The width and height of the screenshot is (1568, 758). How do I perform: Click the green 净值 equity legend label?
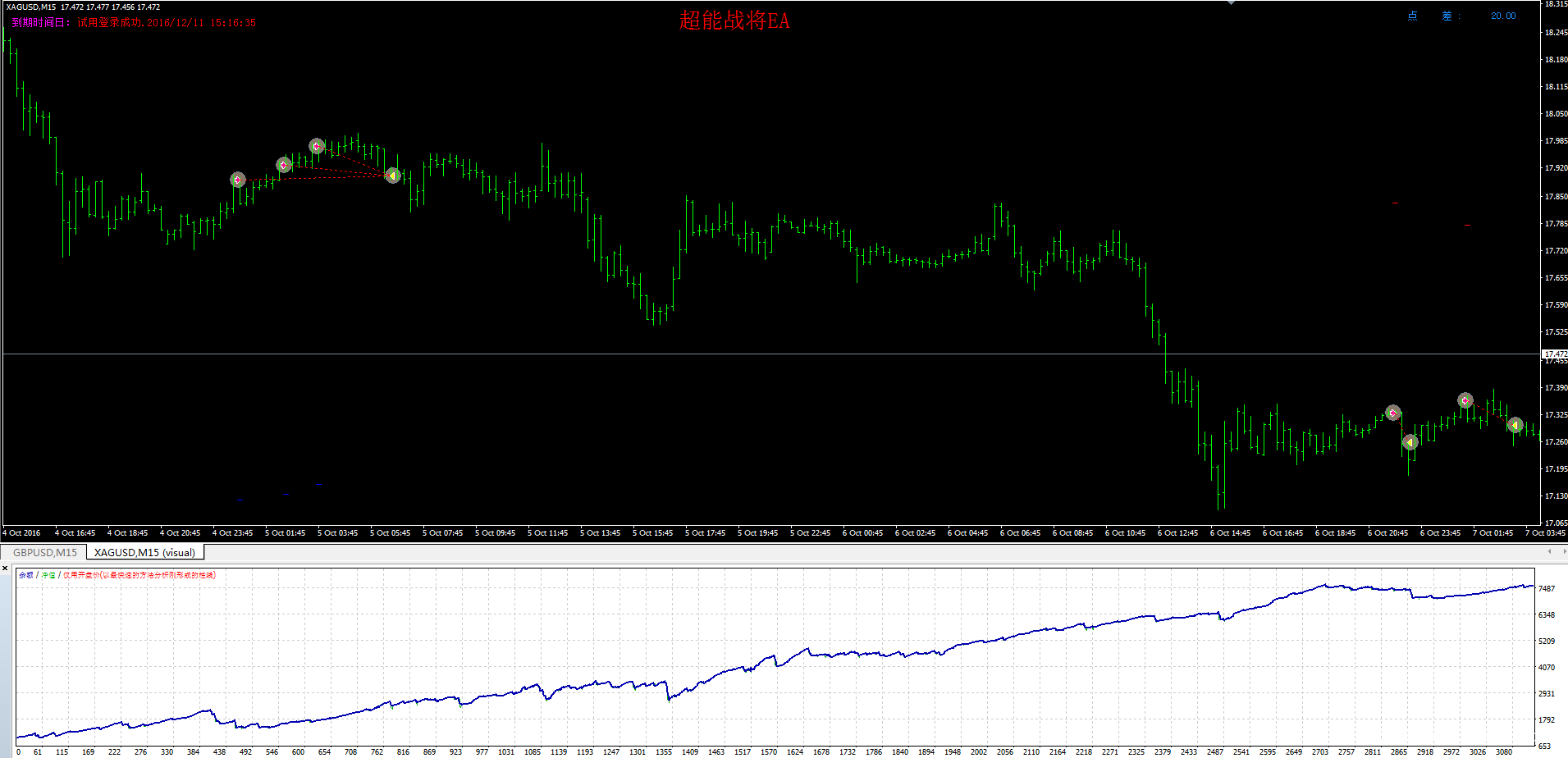click(48, 575)
